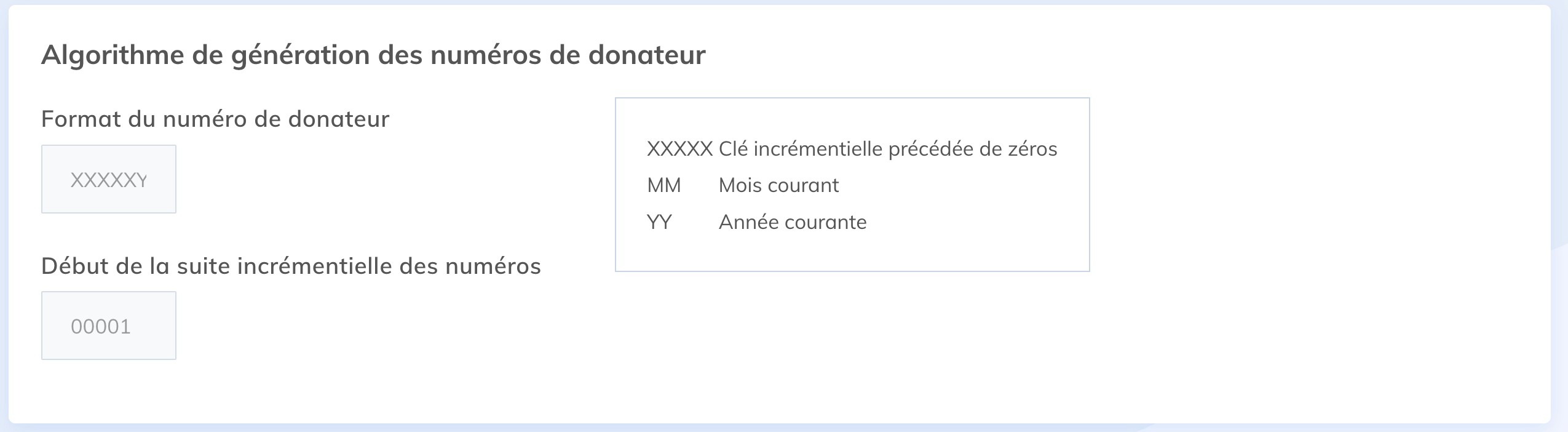
Task: Click the donor number format input field
Action: (x=108, y=178)
